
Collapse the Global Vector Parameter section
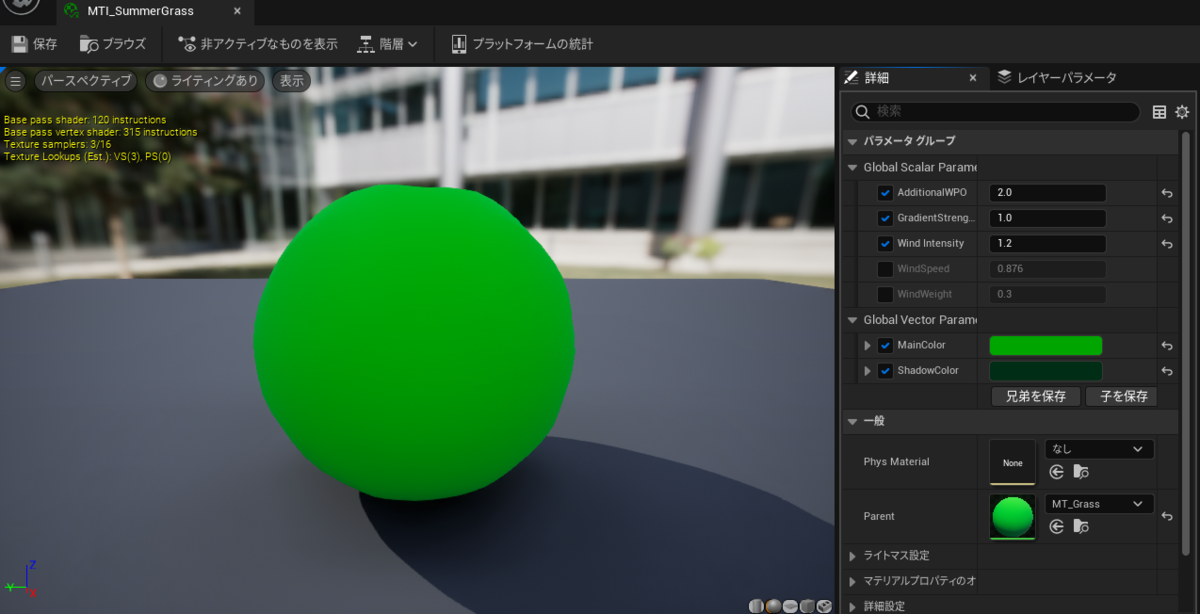853,320
